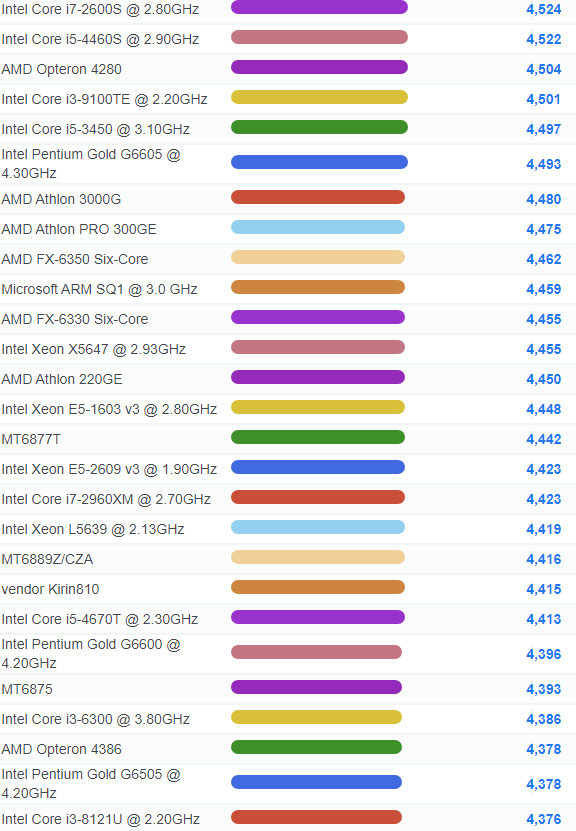Open Intel Core i5-3450 @ 3.10GHz details
The width and height of the screenshot is (576, 831).
tap(95, 129)
